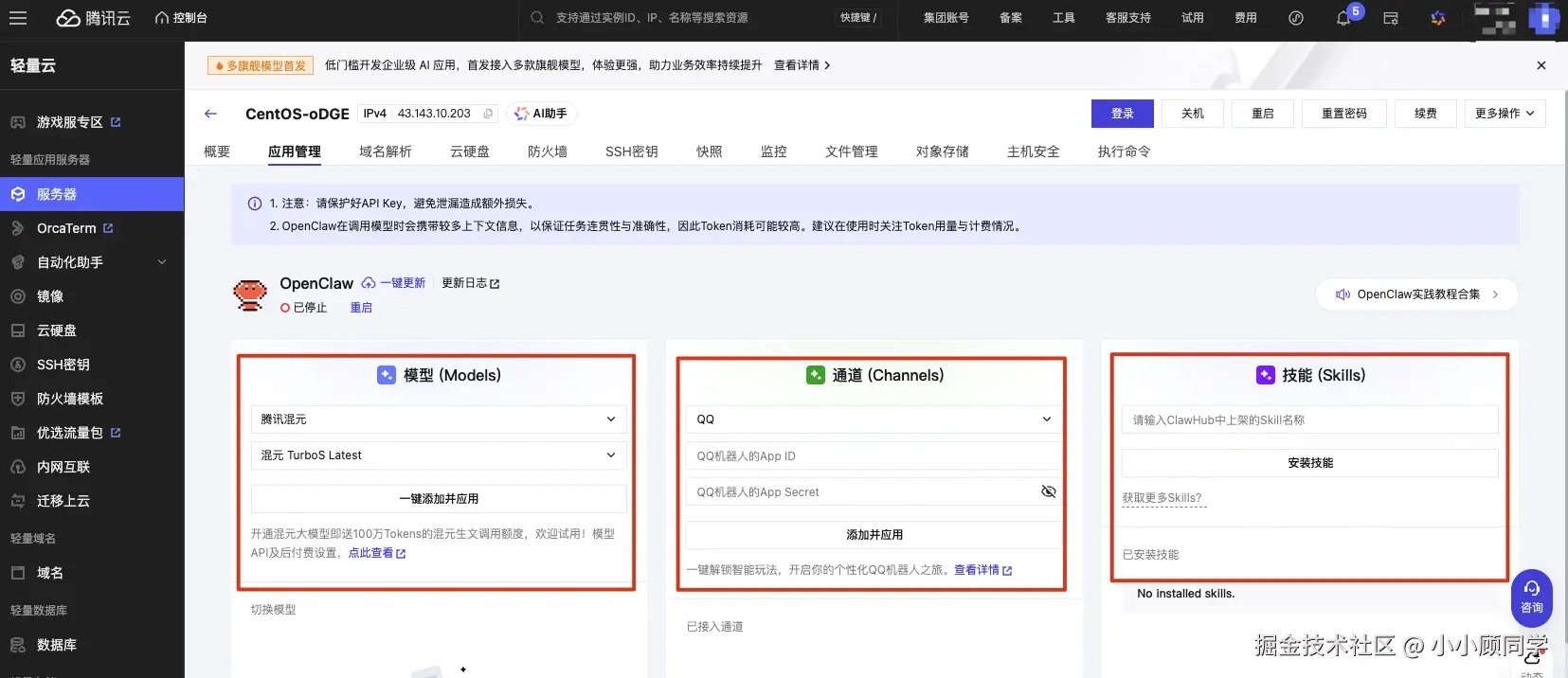Open the 费用 menu
Image resolution: width=1568 pixels, height=678 pixels.
(1246, 18)
